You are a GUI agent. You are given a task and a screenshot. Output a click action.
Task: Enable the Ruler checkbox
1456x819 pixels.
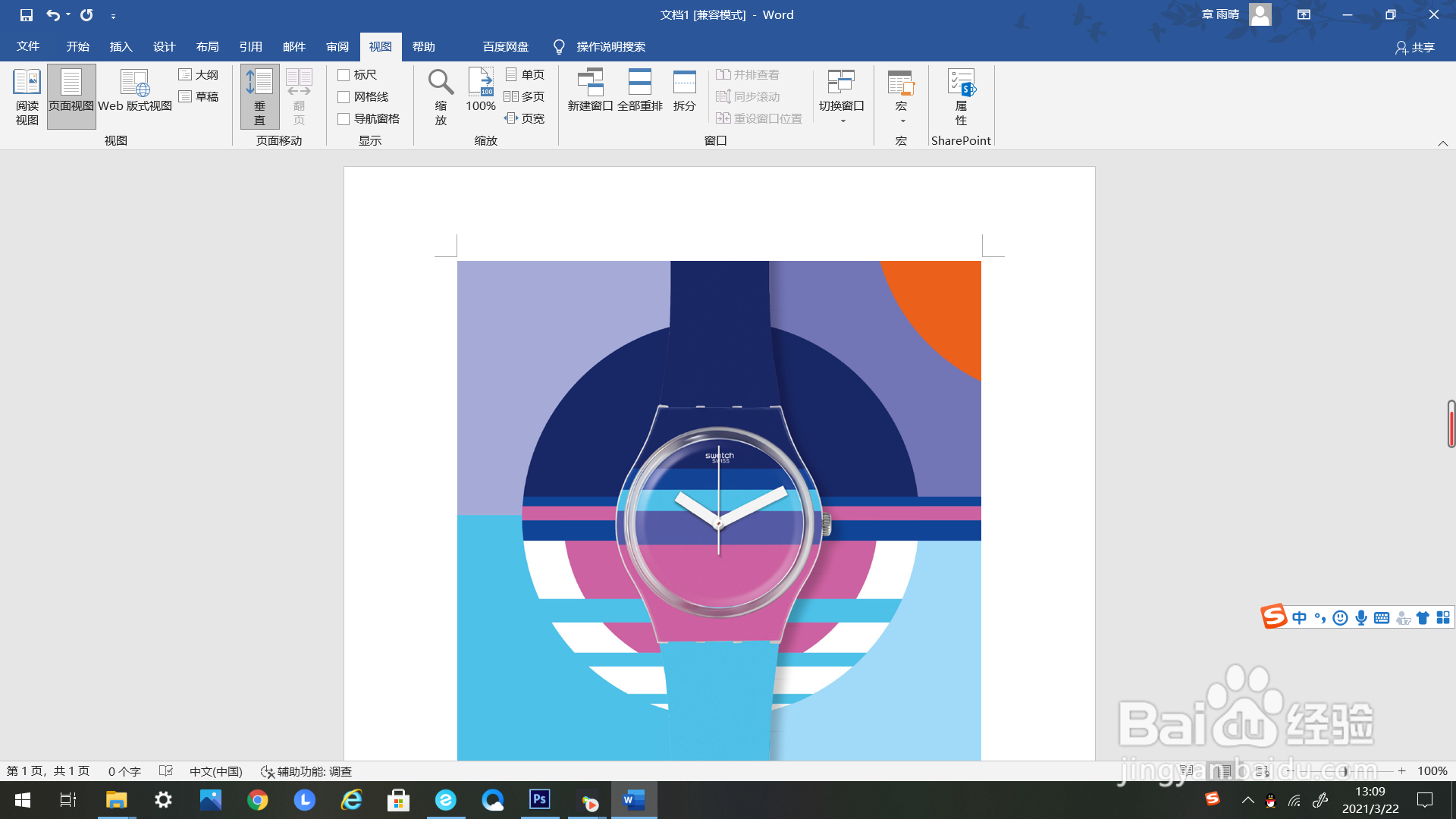pyautogui.click(x=344, y=75)
